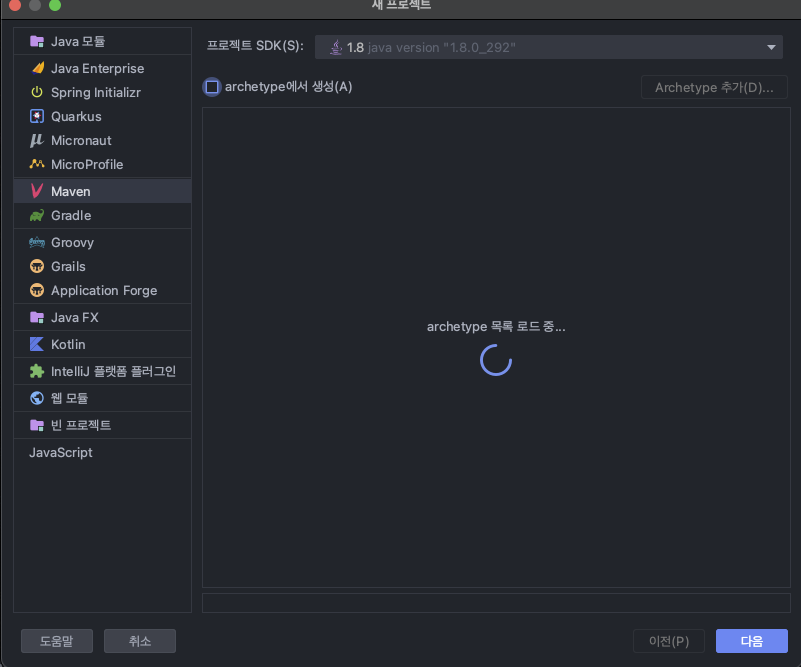Click the 다음 next button

(751, 641)
